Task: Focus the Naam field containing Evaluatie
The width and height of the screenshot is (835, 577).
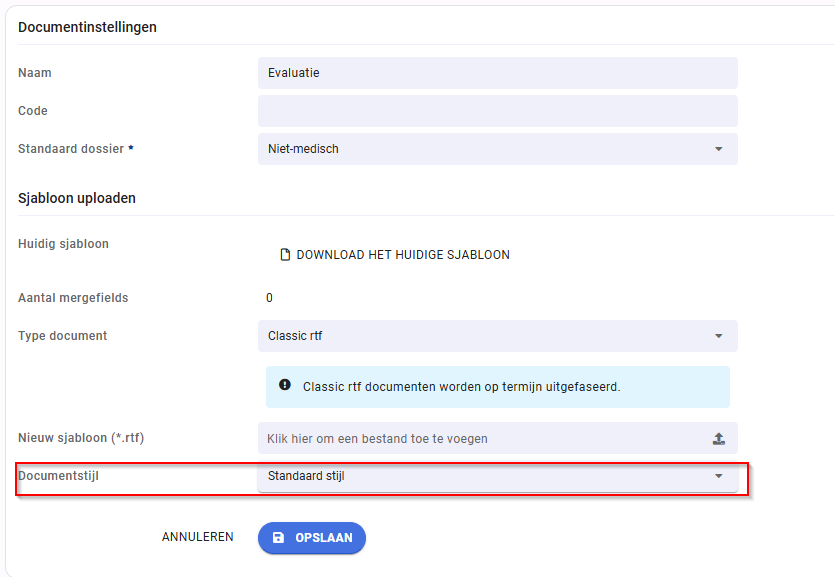Action: [498, 73]
